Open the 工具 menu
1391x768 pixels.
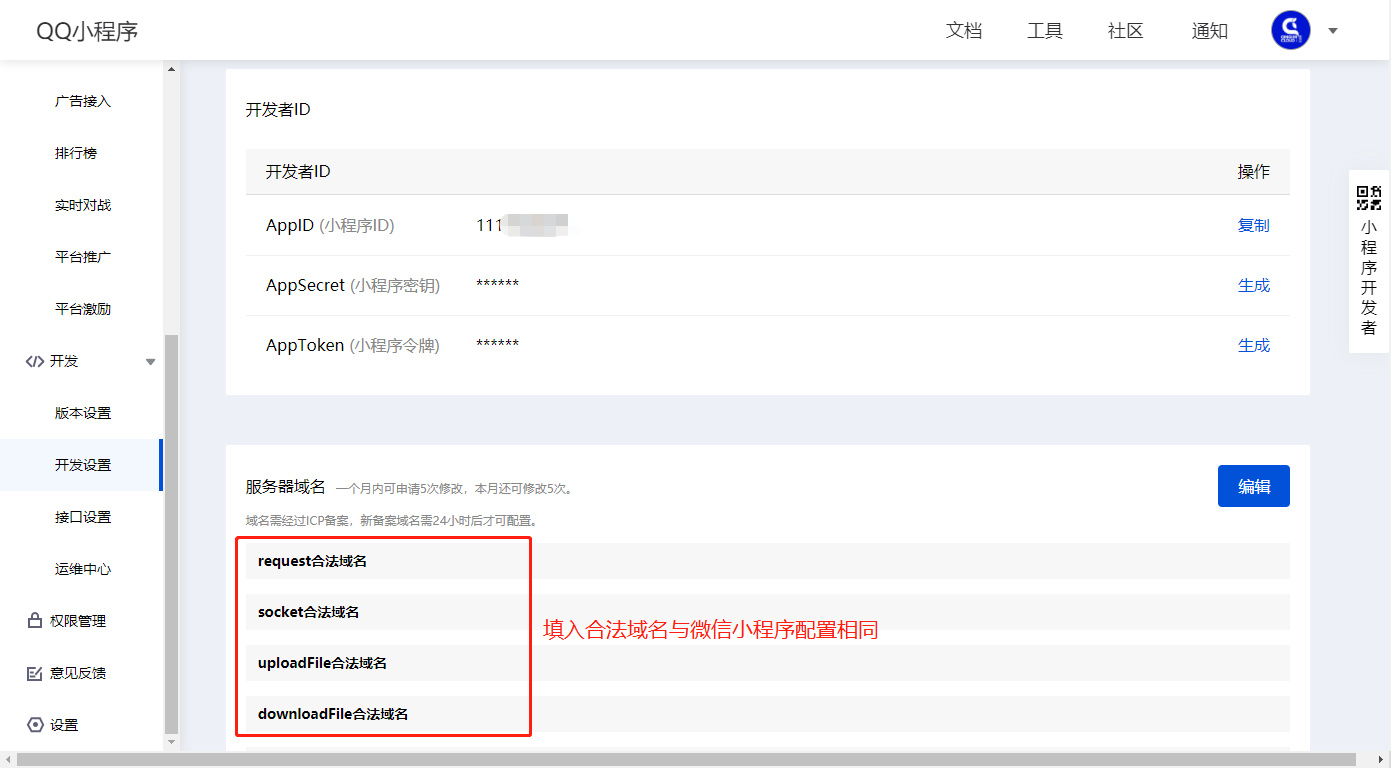1045,31
